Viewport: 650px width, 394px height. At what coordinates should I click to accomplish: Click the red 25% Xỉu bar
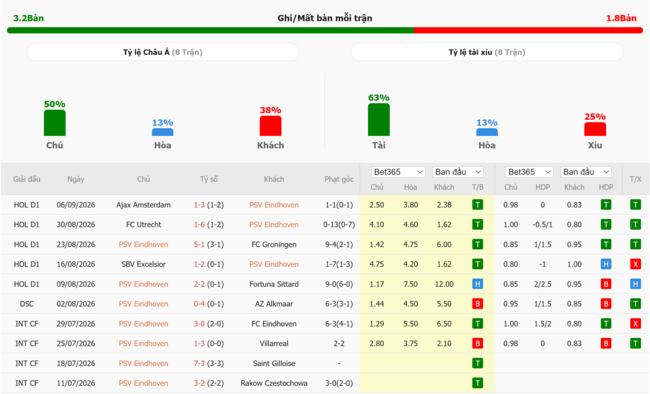tap(595, 129)
